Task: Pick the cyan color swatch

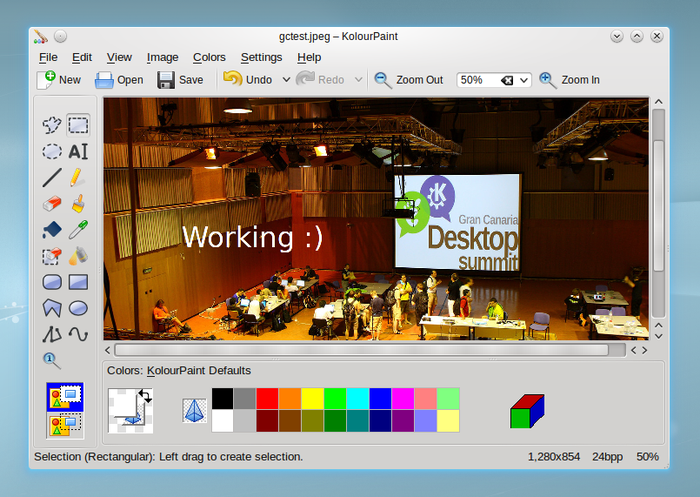Action: point(358,399)
